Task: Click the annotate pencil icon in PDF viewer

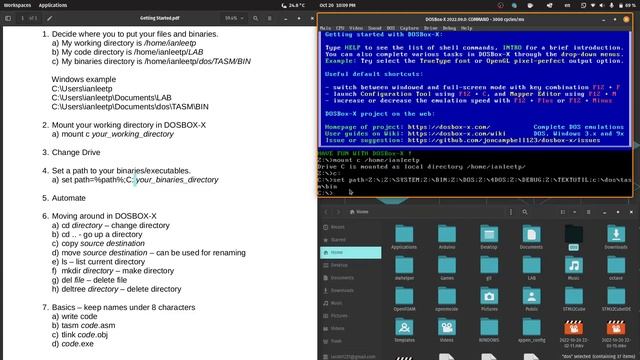Action: (x=49, y=18)
